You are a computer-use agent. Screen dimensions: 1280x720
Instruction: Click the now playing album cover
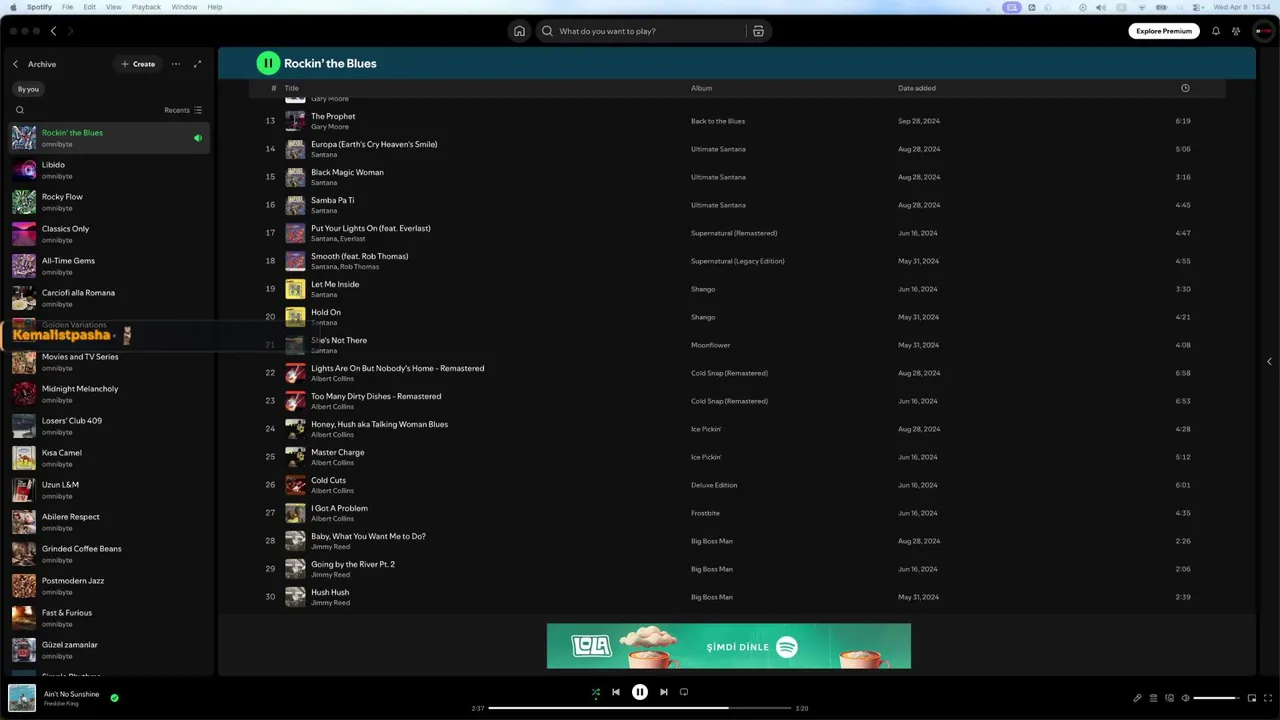[22, 698]
